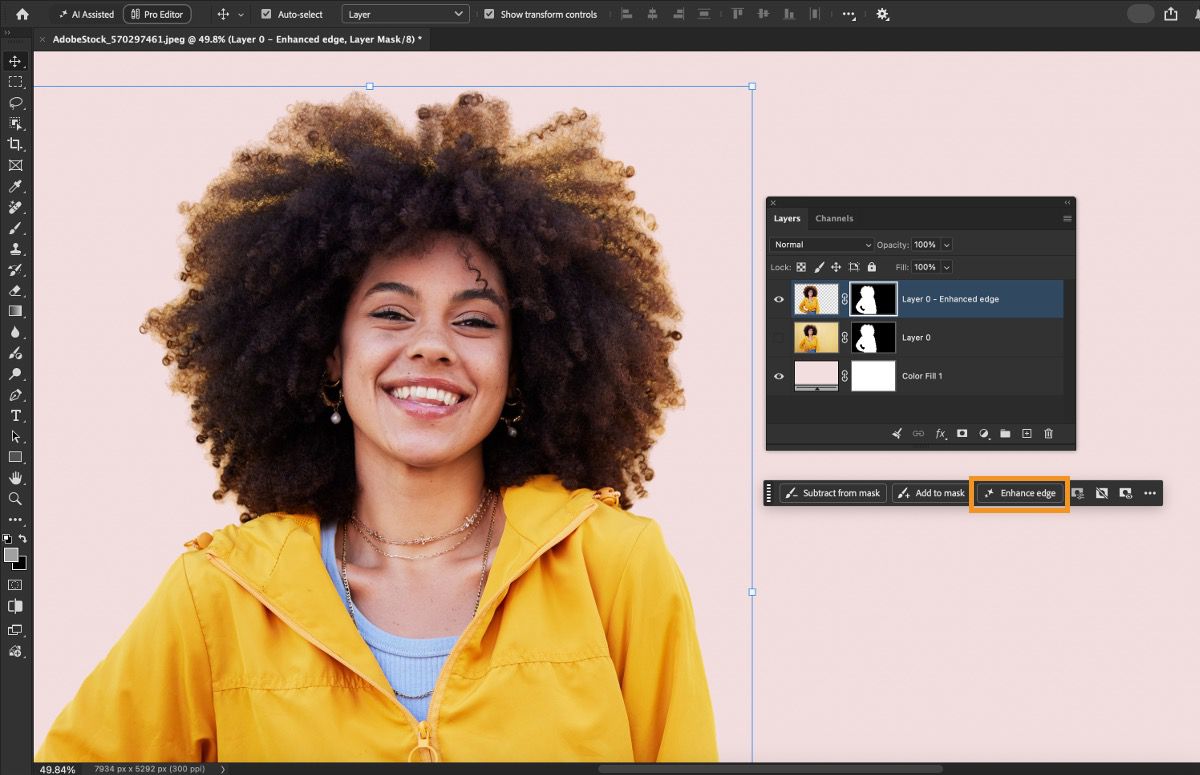
Task: Lock all with padlock icon
Action: [871, 267]
